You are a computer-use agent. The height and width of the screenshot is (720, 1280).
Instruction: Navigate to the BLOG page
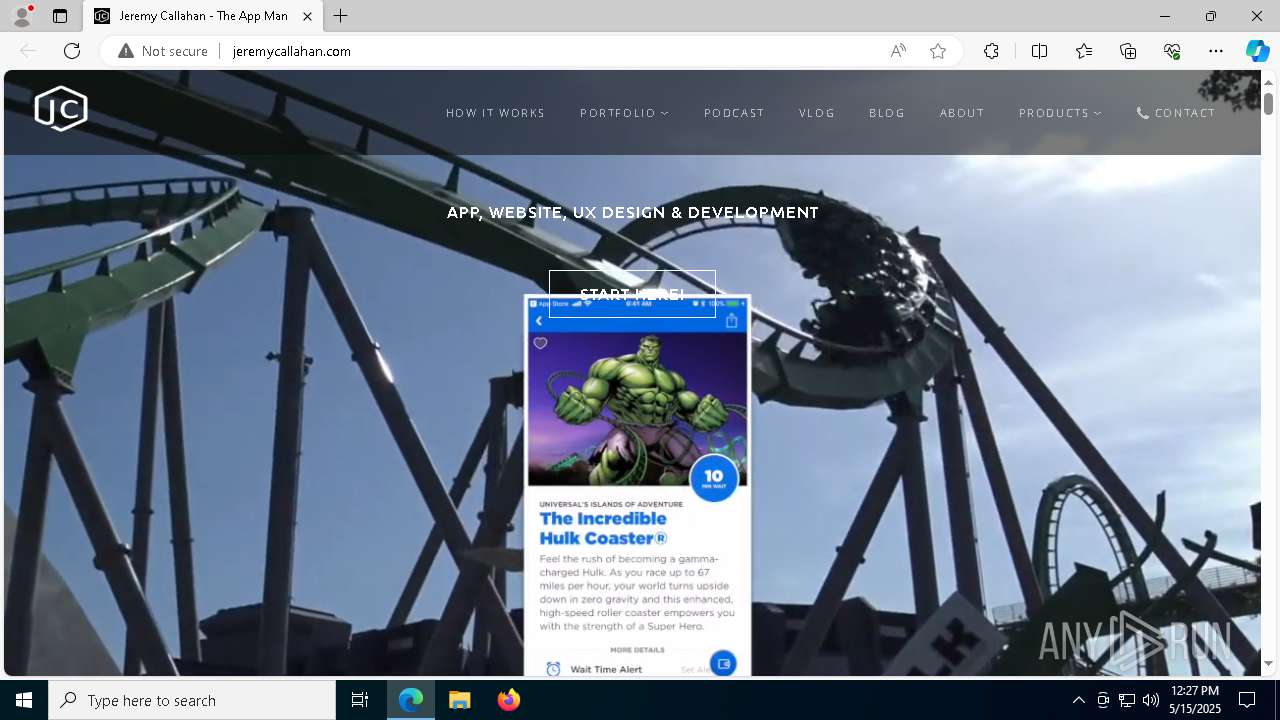[x=887, y=113]
